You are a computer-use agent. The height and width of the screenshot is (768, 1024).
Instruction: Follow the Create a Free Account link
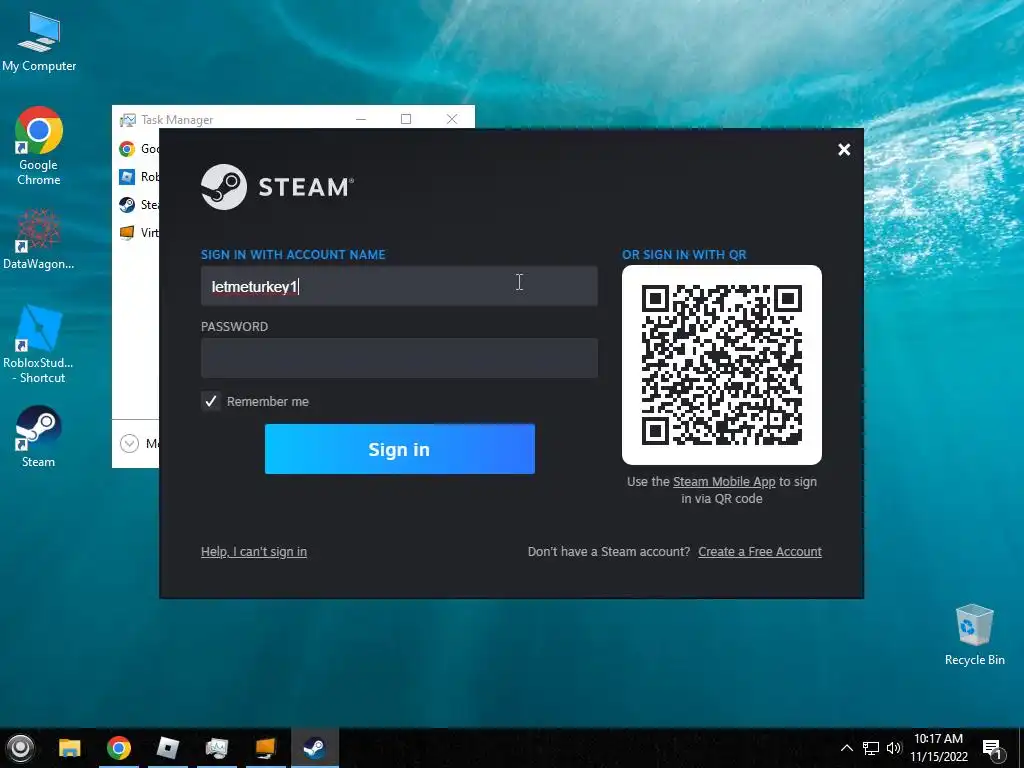pyautogui.click(x=760, y=551)
